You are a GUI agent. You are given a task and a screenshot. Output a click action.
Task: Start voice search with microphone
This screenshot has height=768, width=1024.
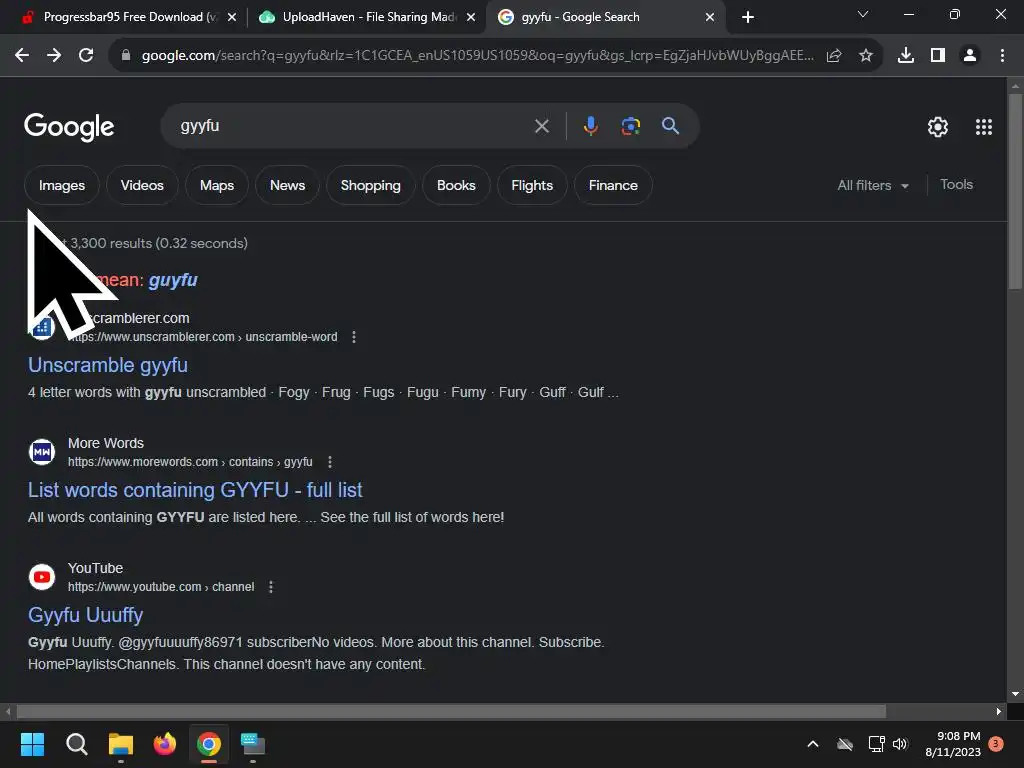[590, 125]
